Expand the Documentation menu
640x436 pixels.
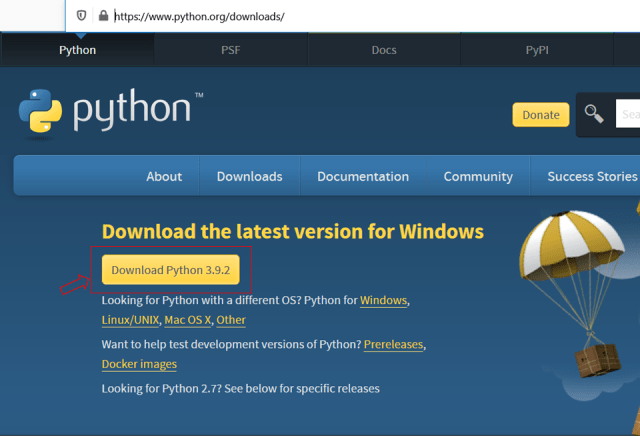pyautogui.click(x=363, y=176)
